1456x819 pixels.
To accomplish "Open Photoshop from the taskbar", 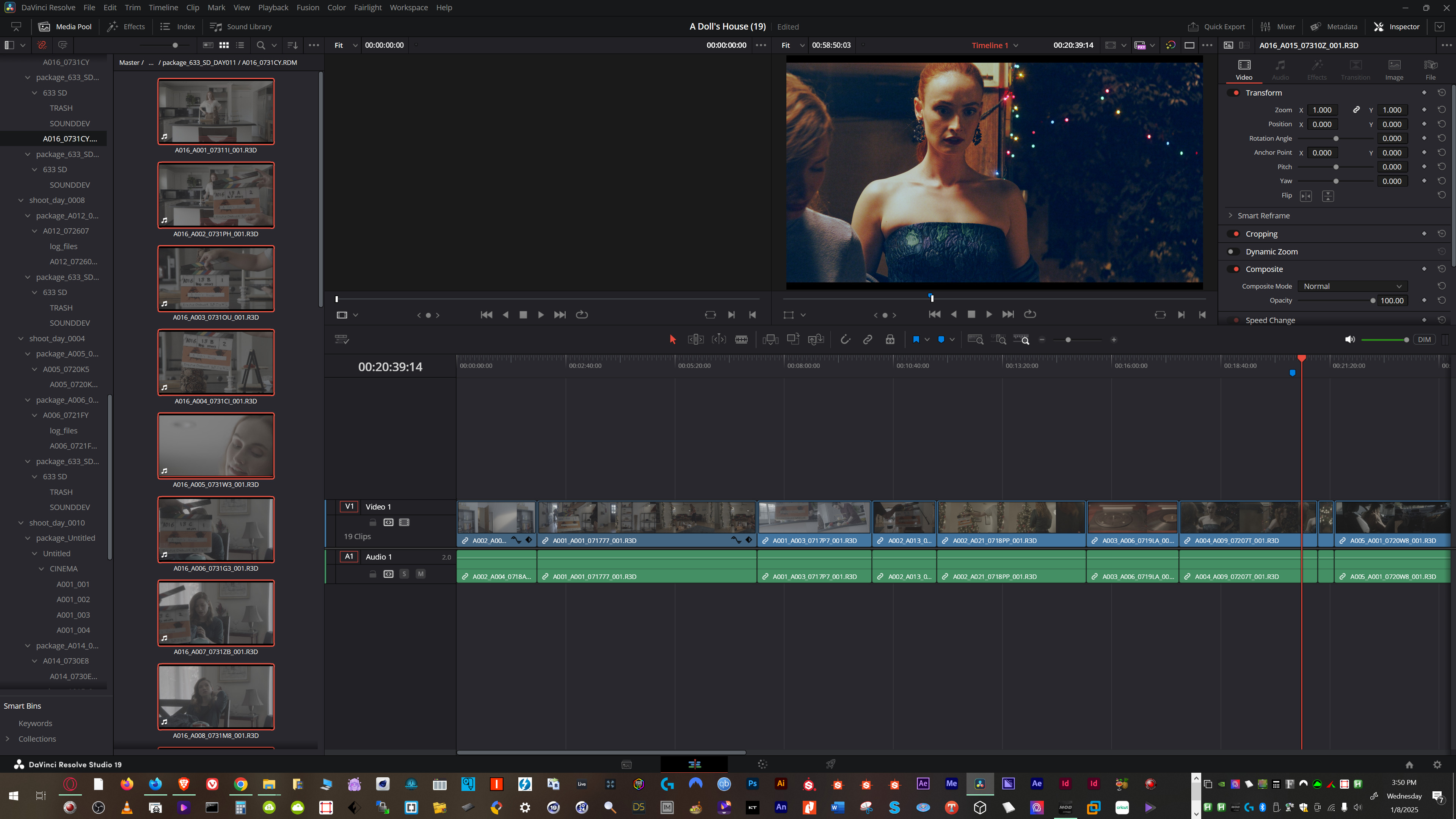I will coord(752,783).
